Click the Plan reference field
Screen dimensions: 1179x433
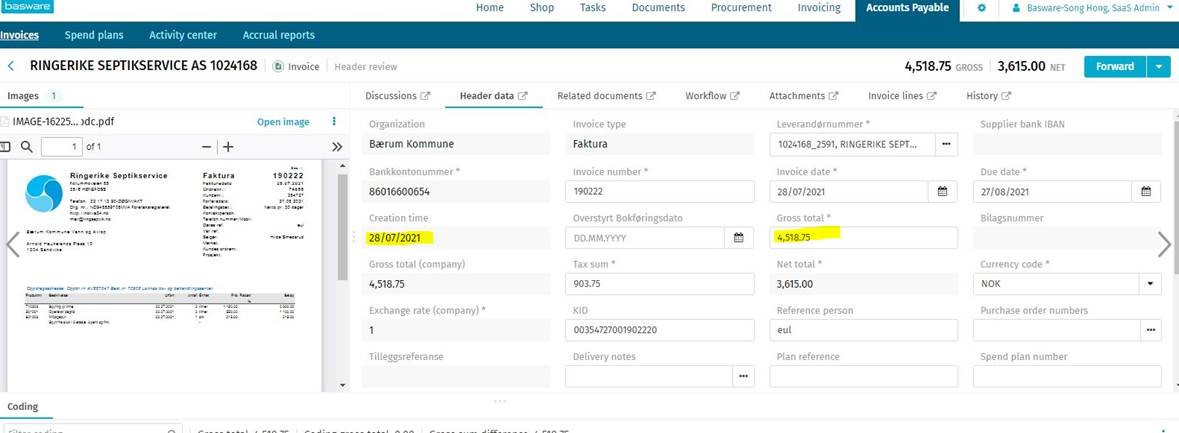[x=863, y=376]
